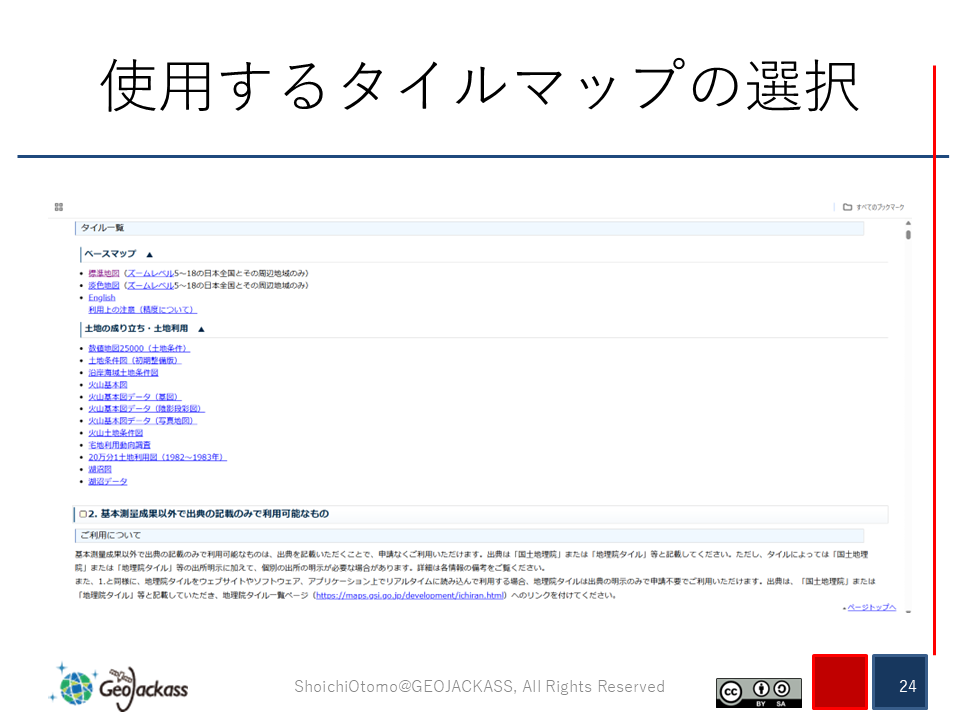
Task: Open the 標準地図 tile link
Action: 103,273
